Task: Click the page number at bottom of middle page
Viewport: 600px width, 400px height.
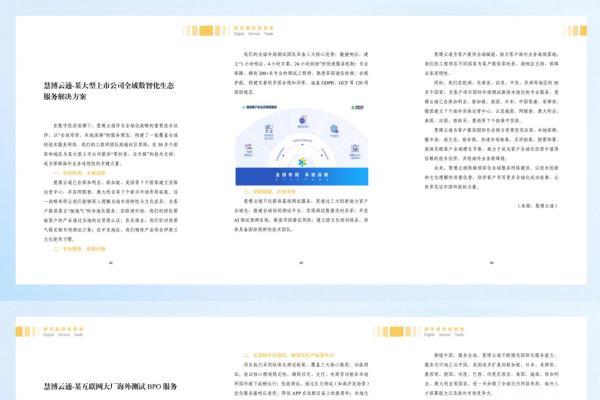Action: (x=300, y=262)
